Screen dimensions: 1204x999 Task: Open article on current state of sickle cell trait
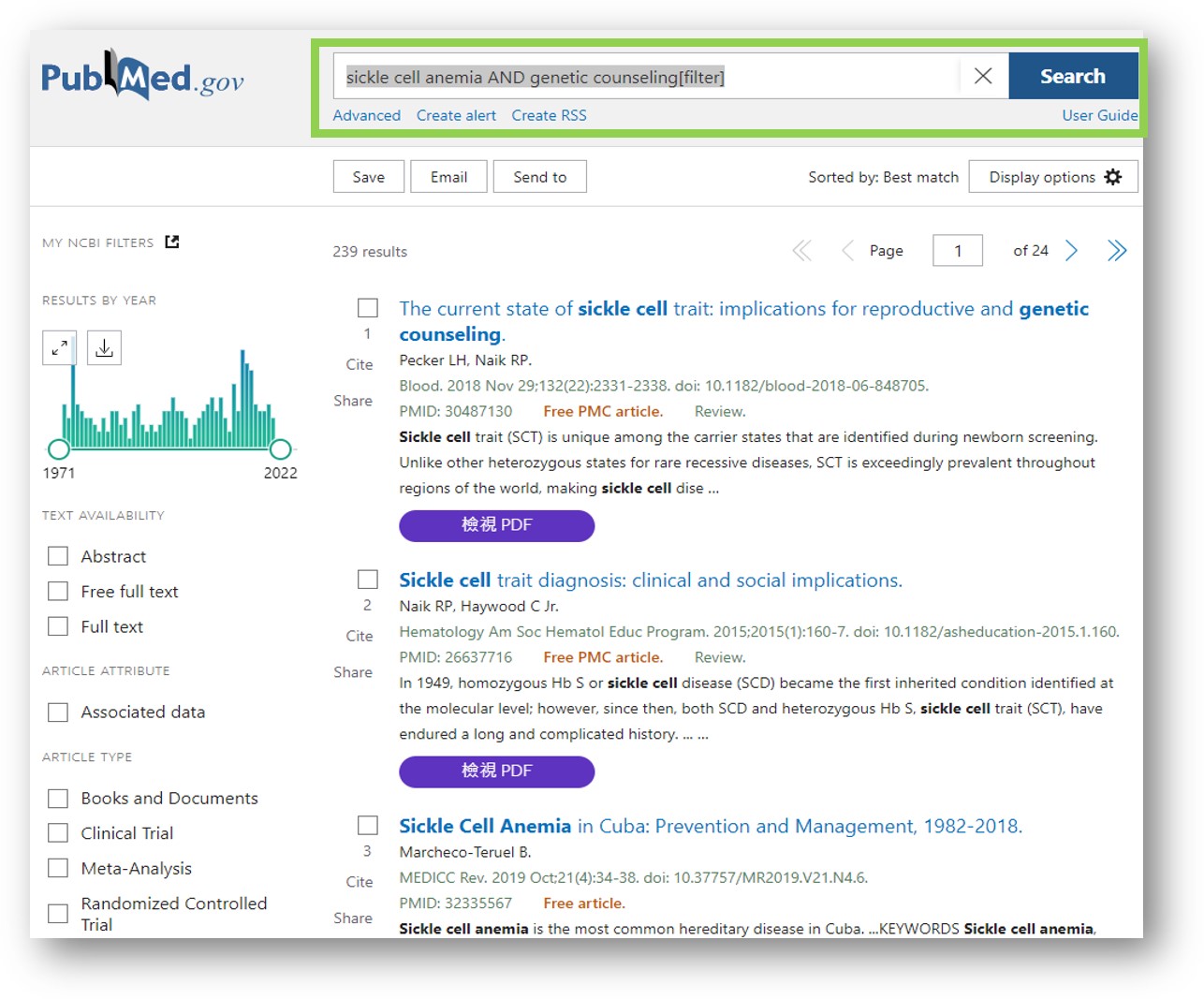click(x=743, y=321)
